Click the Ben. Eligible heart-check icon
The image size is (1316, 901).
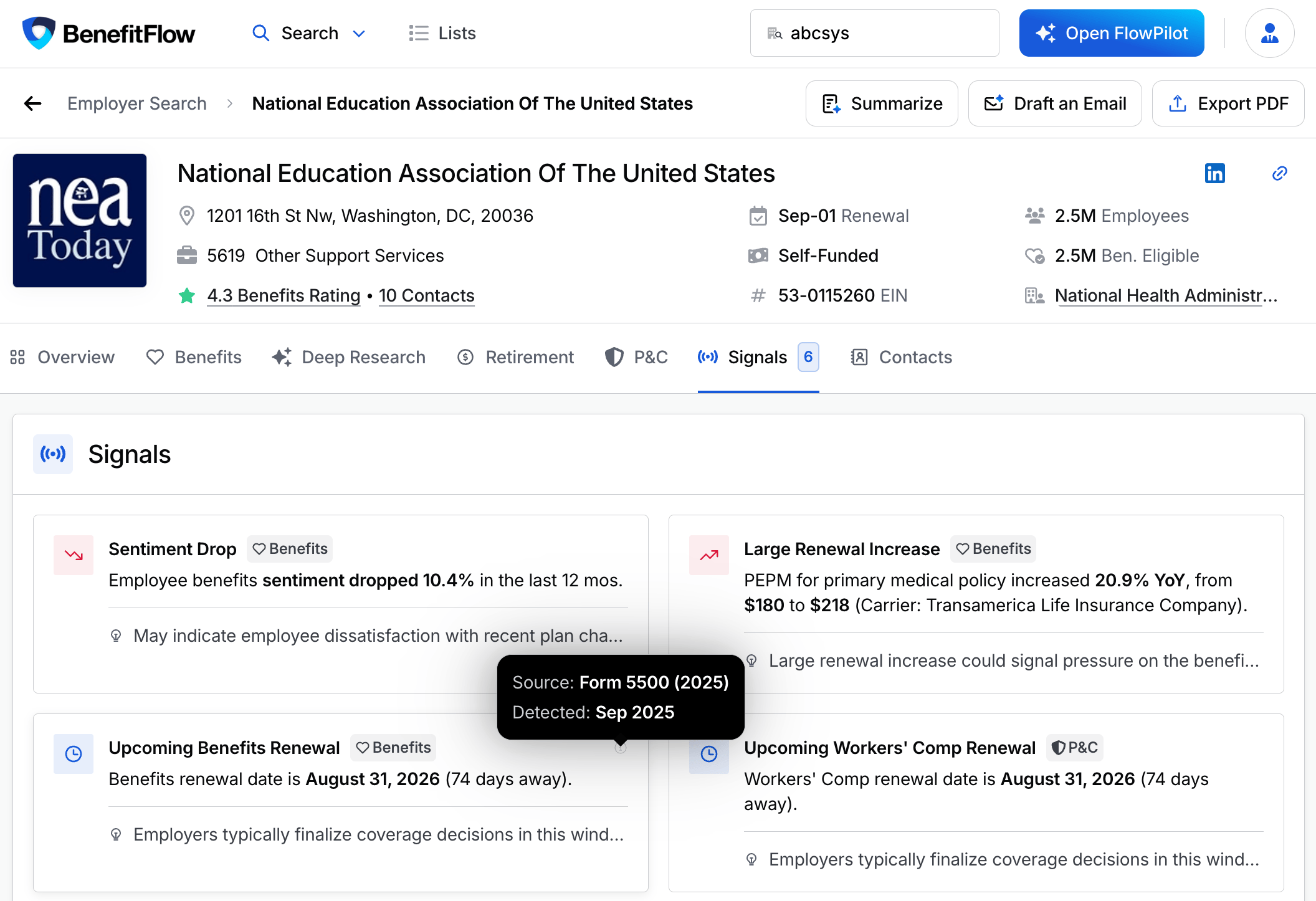click(x=1034, y=255)
